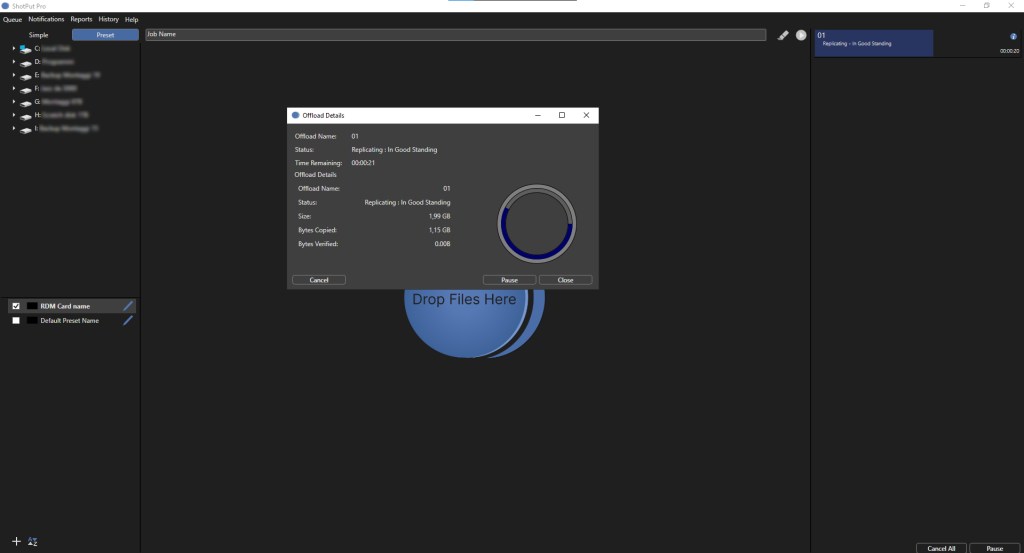Open the Reports menu
Screen dimensions: 1024x553
(x=81, y=19)
